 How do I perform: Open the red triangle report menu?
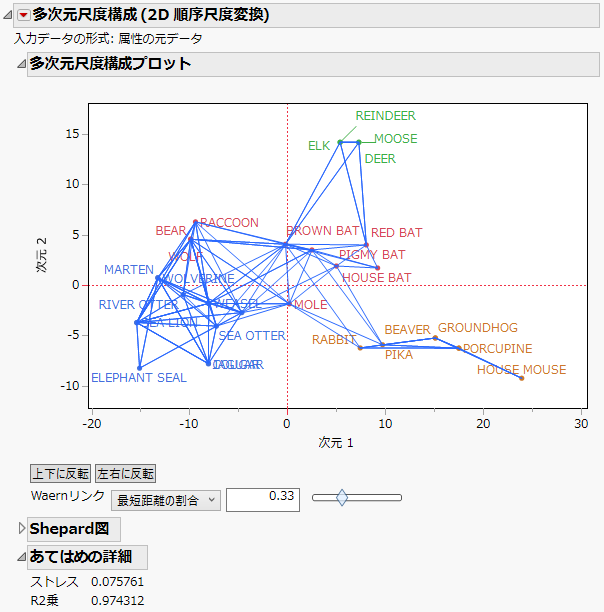point(24,15)
